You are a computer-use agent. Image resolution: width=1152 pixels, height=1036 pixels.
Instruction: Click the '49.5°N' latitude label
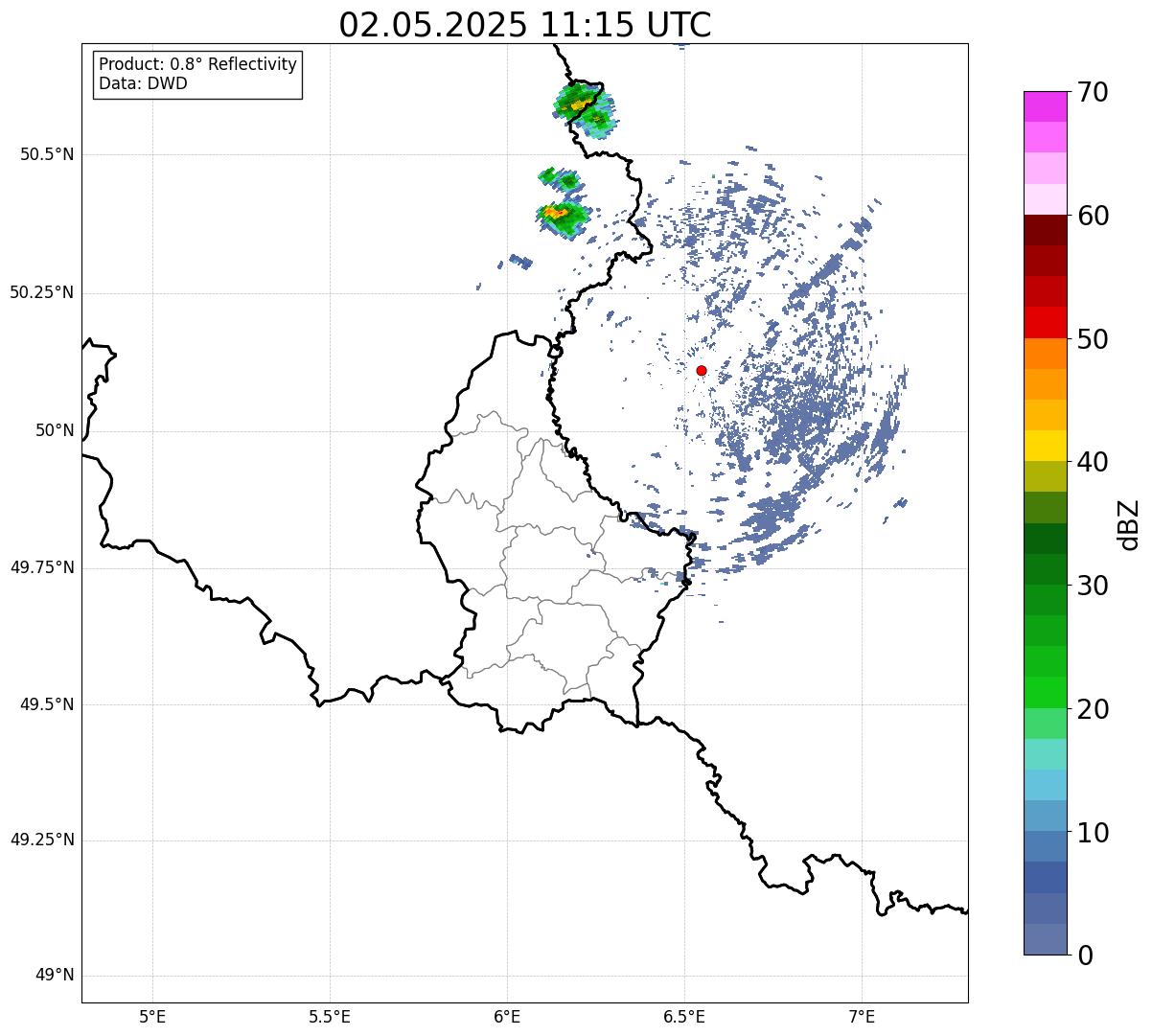47,704
